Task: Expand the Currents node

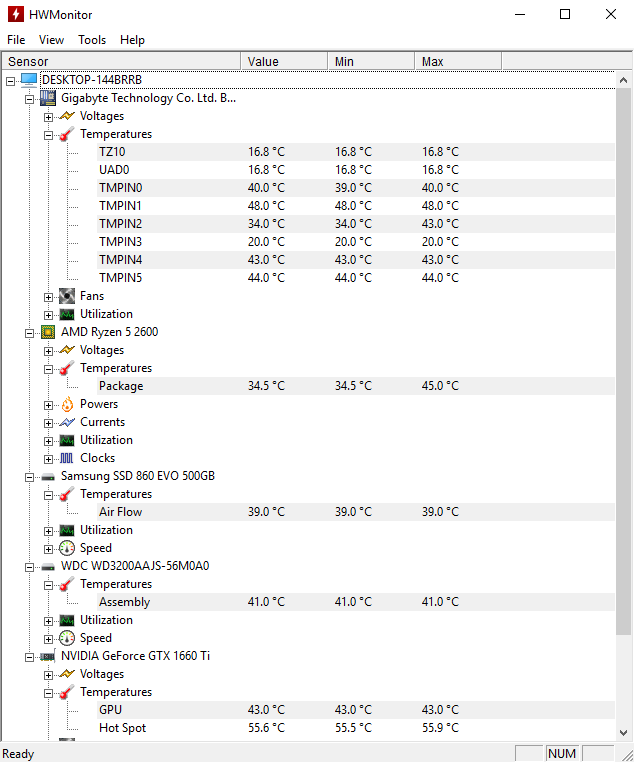Action: (x=49, y=423)
